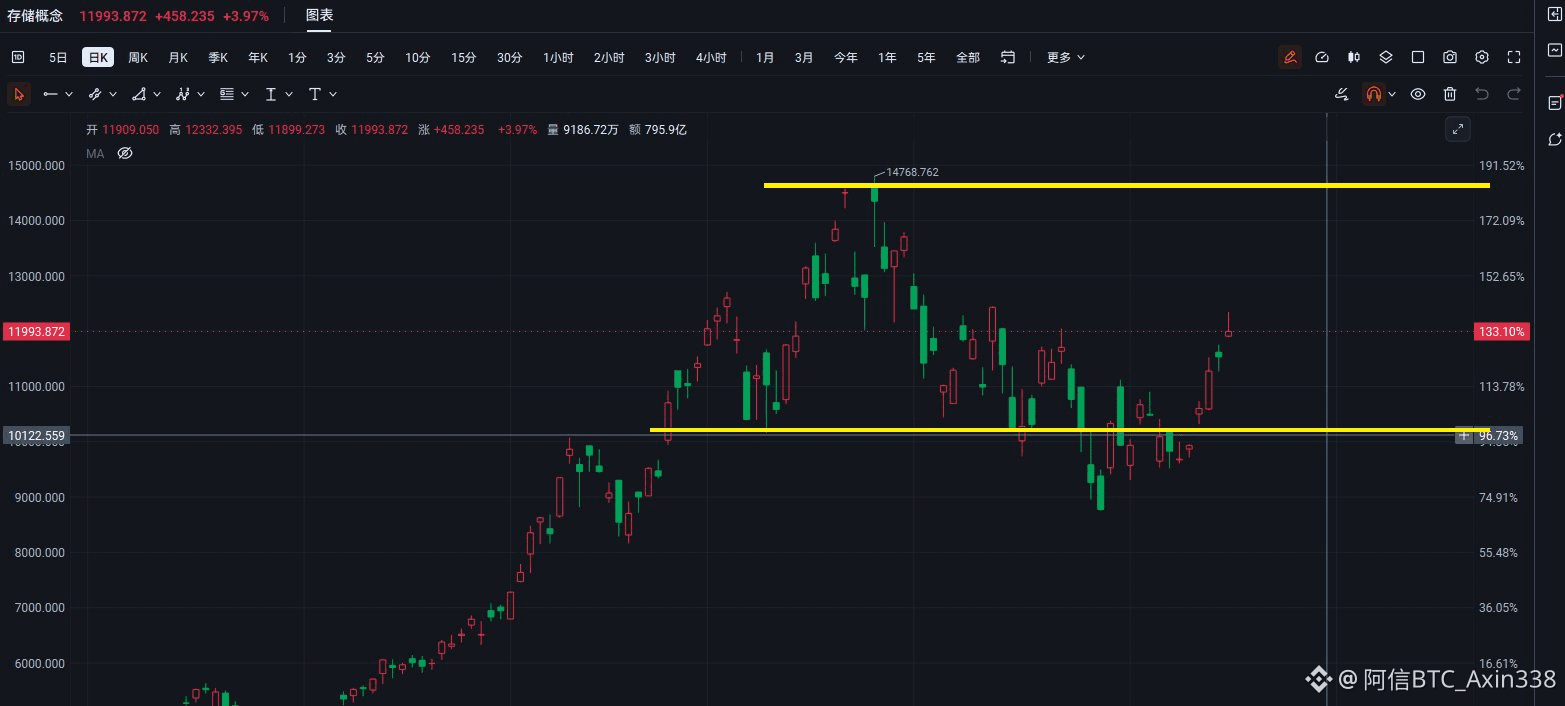This screenshot has height=706, width=1565.
Task: Change the candlestick chart style
Action: (1354, 57)
